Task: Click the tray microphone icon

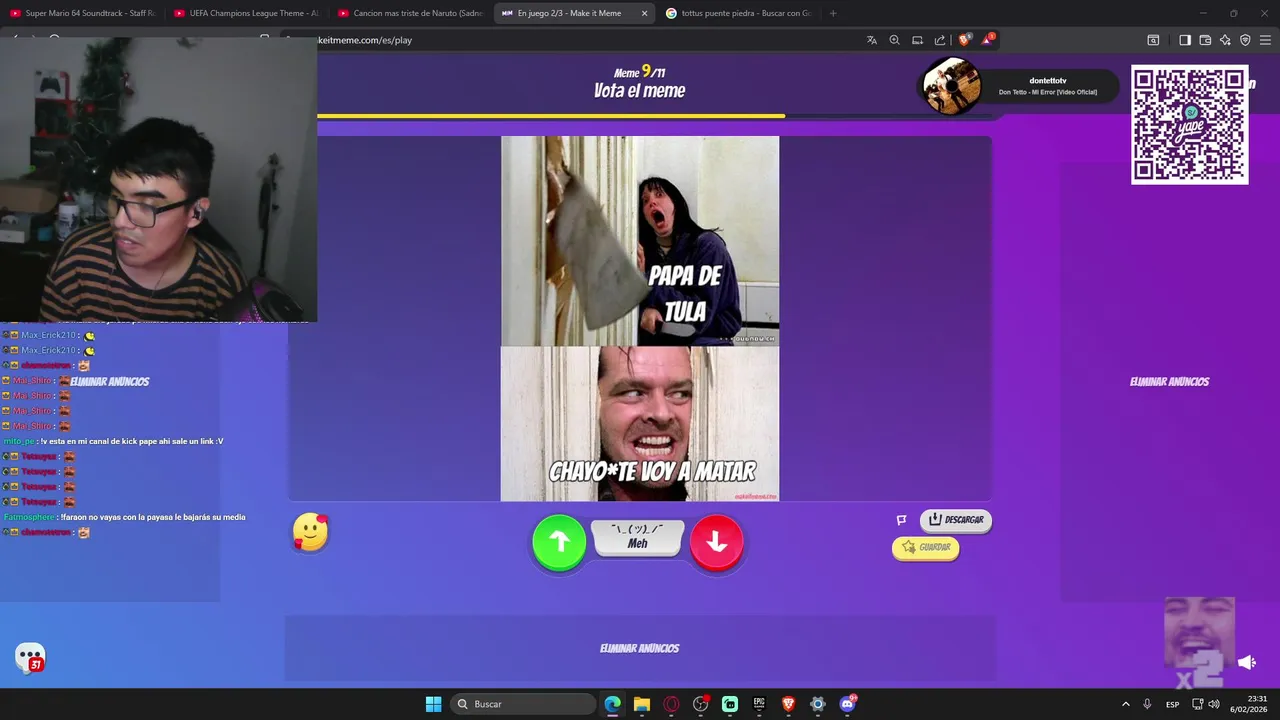Action: coord(1147,704)
